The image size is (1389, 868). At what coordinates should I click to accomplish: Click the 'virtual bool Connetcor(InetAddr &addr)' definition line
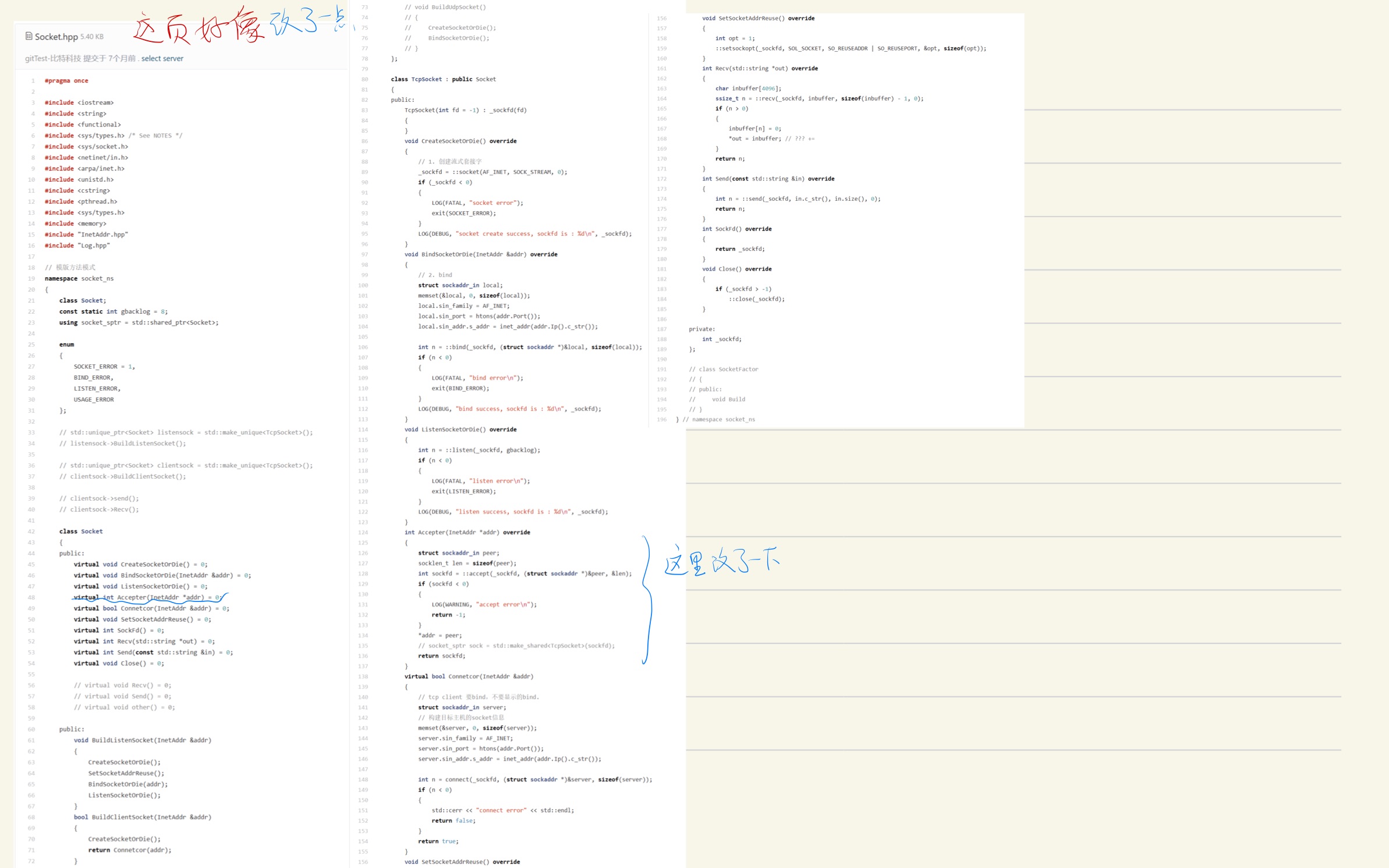click(469, 676)
